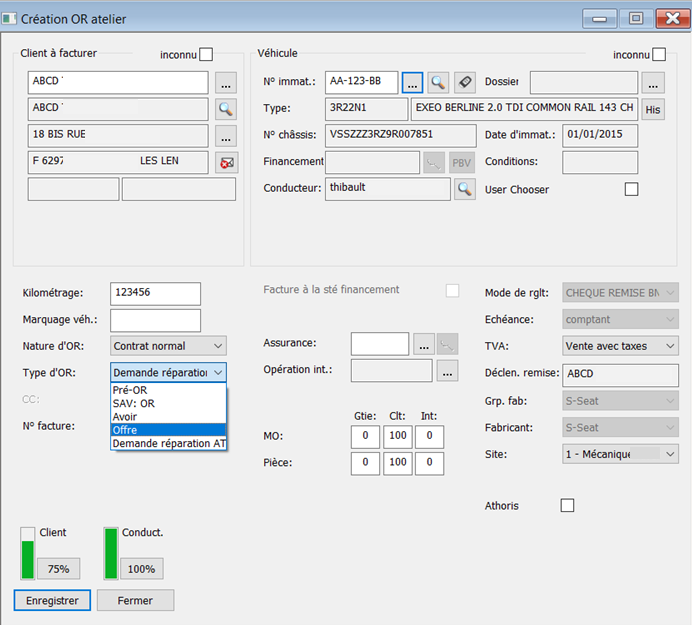
Task: Click the Conducteur field containing thibault
Action: coord(388,189)
